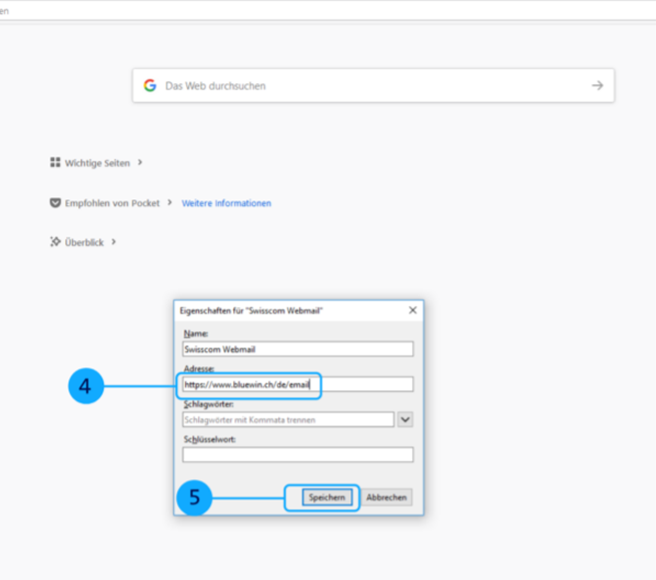Cancel the dialog with Abbrechen

386,497
